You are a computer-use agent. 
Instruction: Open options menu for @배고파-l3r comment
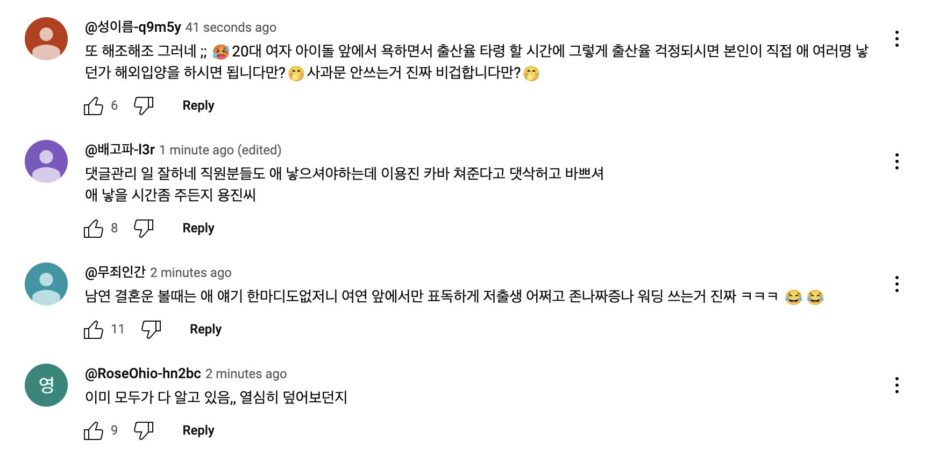[897, 161]
